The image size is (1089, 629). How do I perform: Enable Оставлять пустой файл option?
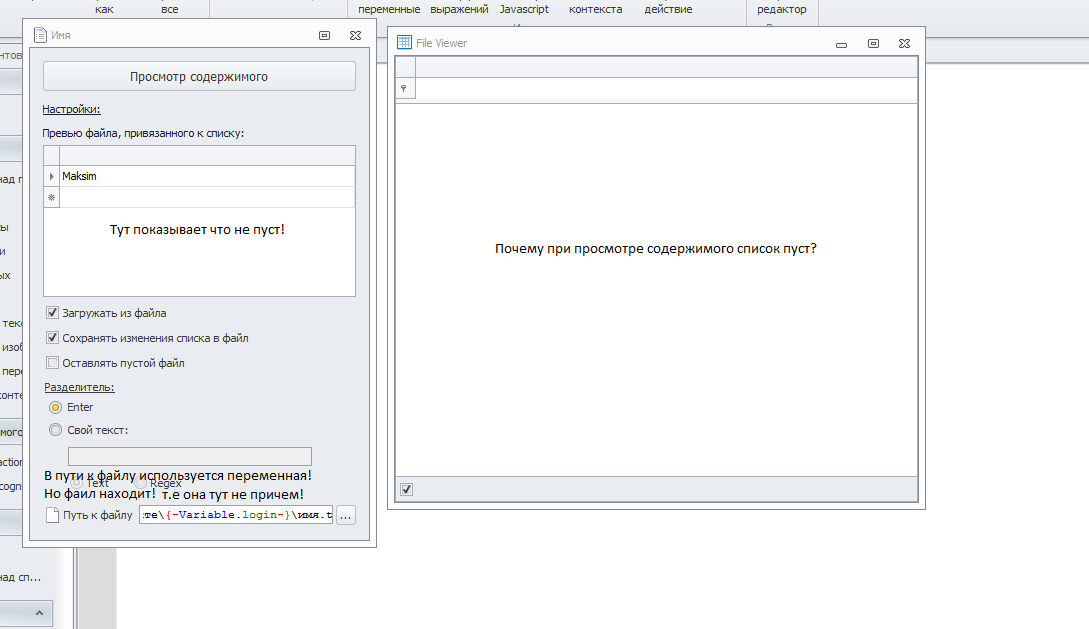[53, 363]
